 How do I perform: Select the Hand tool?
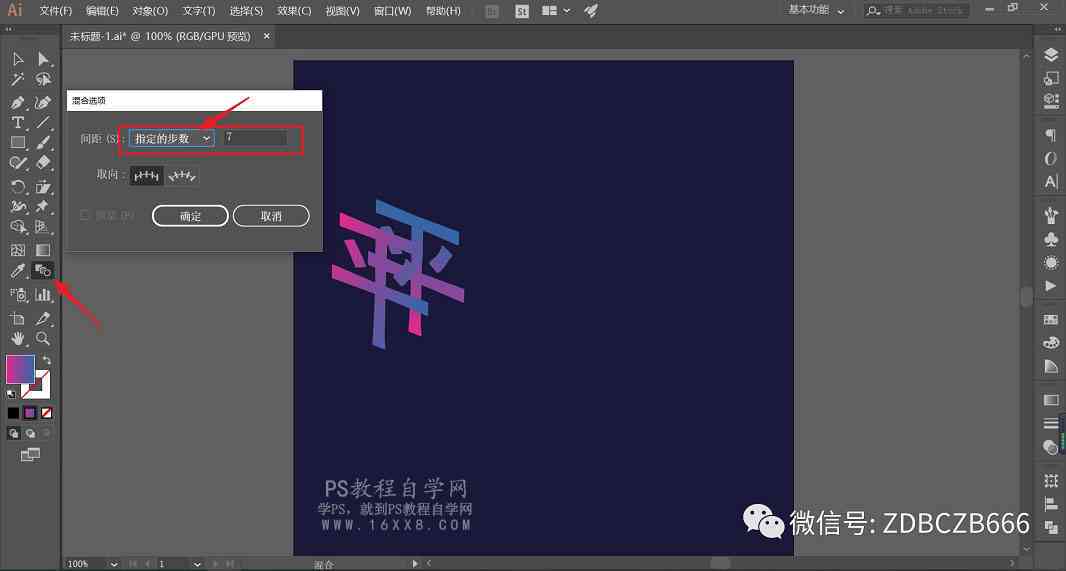[18, 338]
